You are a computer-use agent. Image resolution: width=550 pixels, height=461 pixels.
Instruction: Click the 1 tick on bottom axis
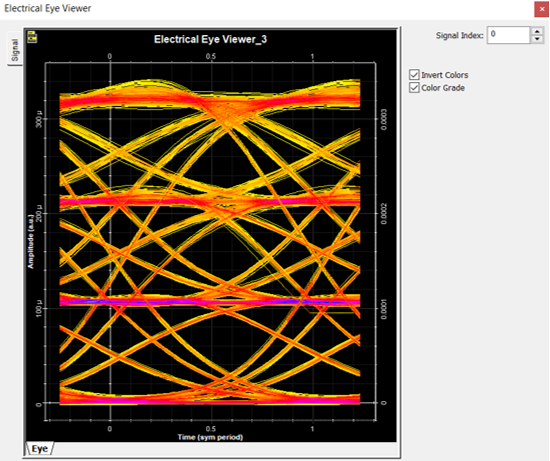[312, 429]
